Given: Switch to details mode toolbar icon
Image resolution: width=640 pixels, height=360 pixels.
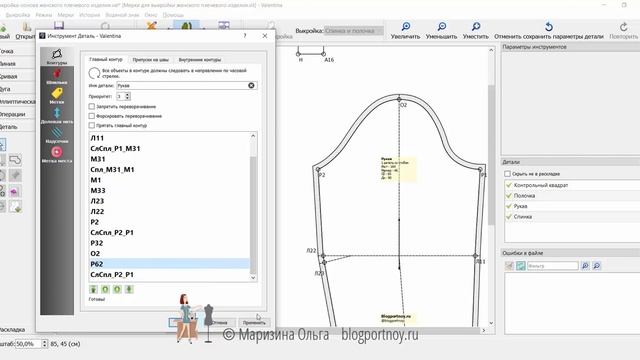Looking at the screenshot, I should [x=187, y=26].
